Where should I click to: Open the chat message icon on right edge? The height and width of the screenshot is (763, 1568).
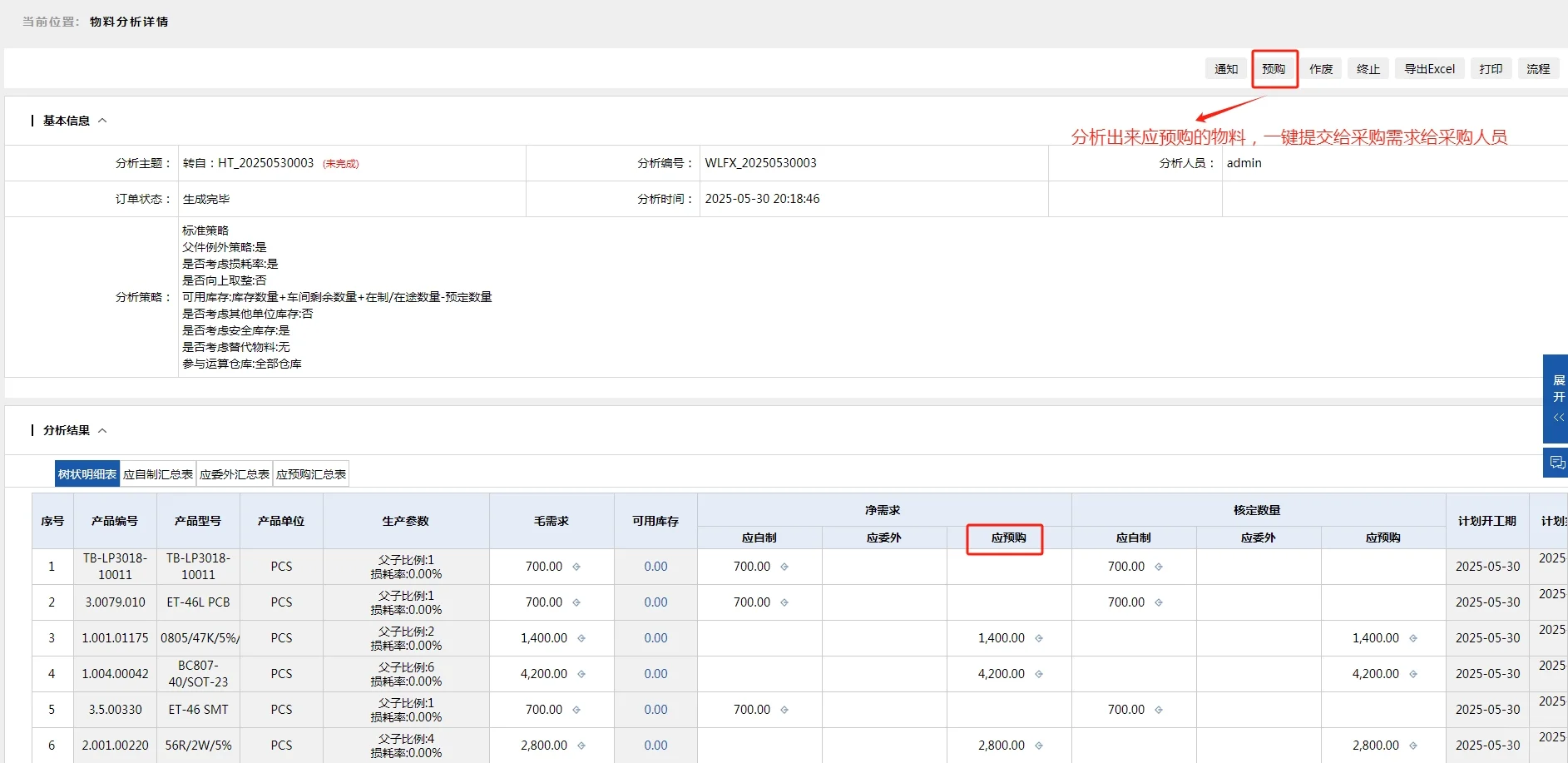pyautogui.click(x=1557, y=463)
